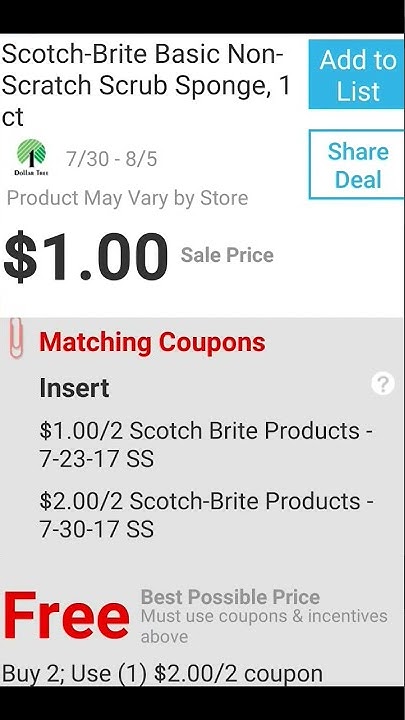The height and width of the screenshot is (720, 405).
Task: Tap the red Free price text
Action: [66, 616]
